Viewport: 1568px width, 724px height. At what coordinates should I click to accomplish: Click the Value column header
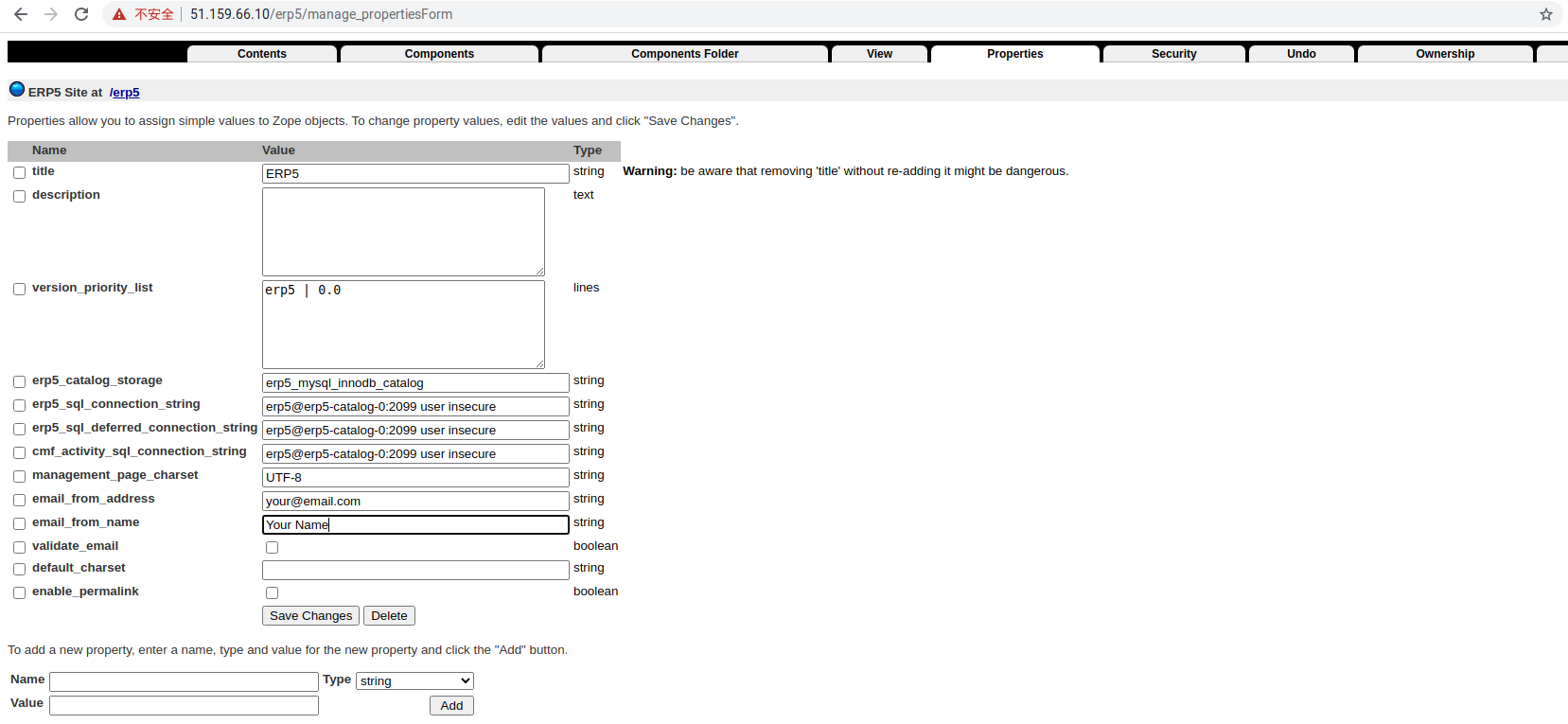click(x=278, y=150)
